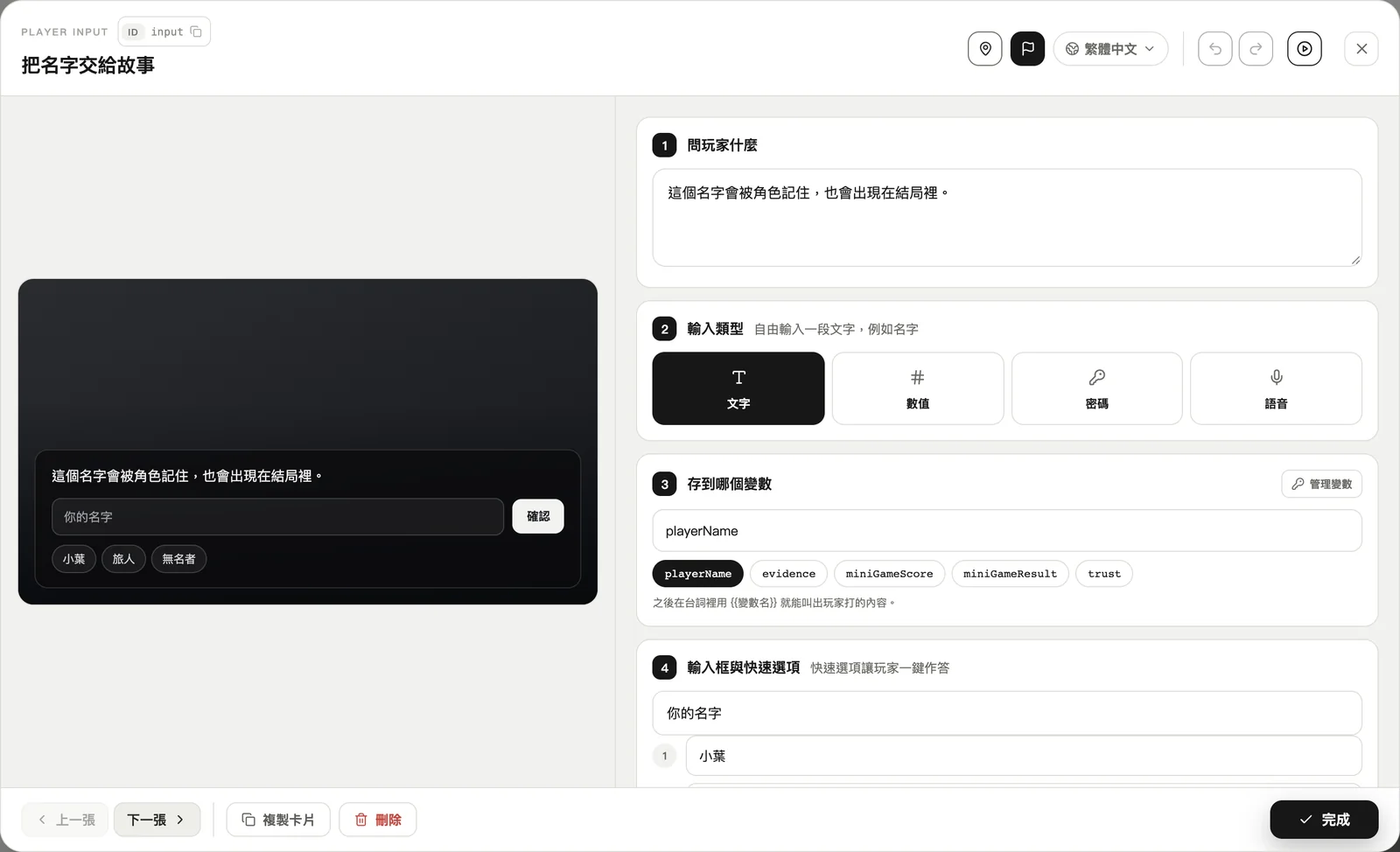This screenshot has height=852, width=1400.
Task: Choose the playerName variable chip
Action: tap(697, 574)
